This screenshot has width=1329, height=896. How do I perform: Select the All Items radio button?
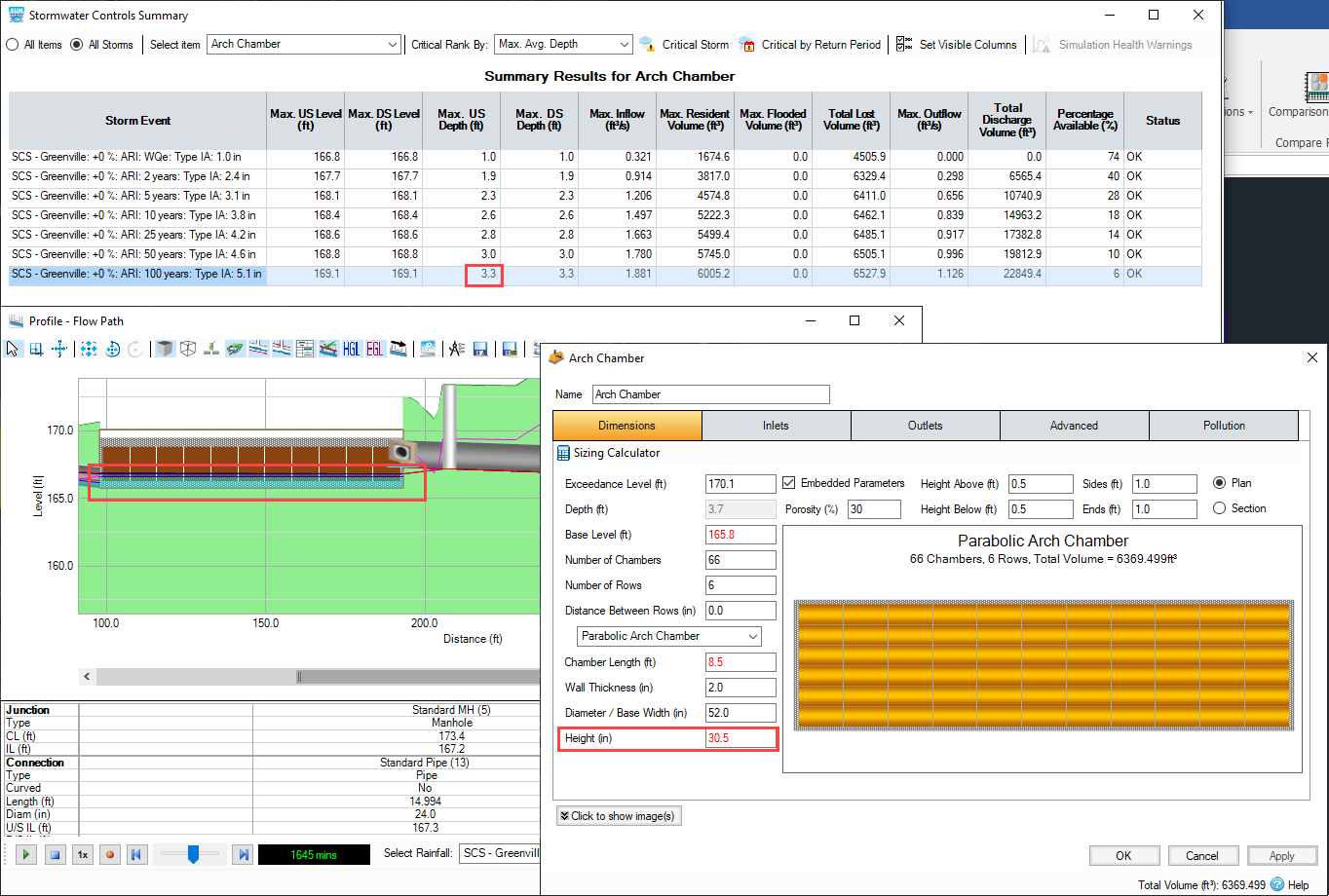13,45
